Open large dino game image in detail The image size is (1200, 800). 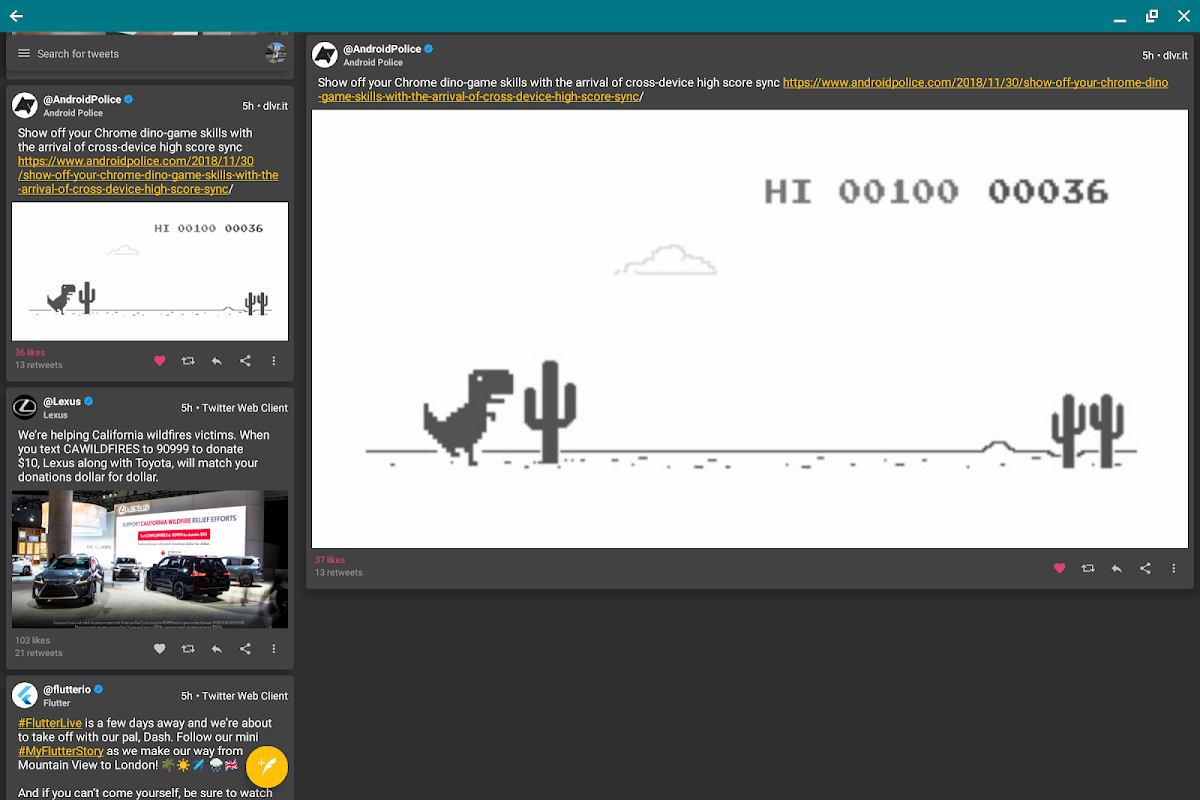[750, 329]
